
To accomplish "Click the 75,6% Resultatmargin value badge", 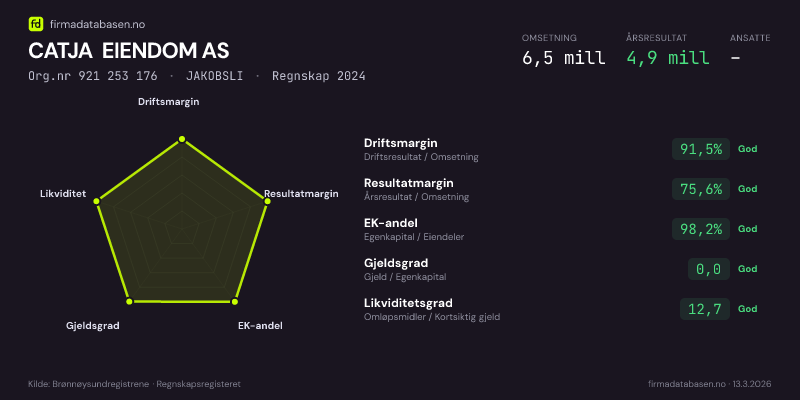I will (700, 189).
